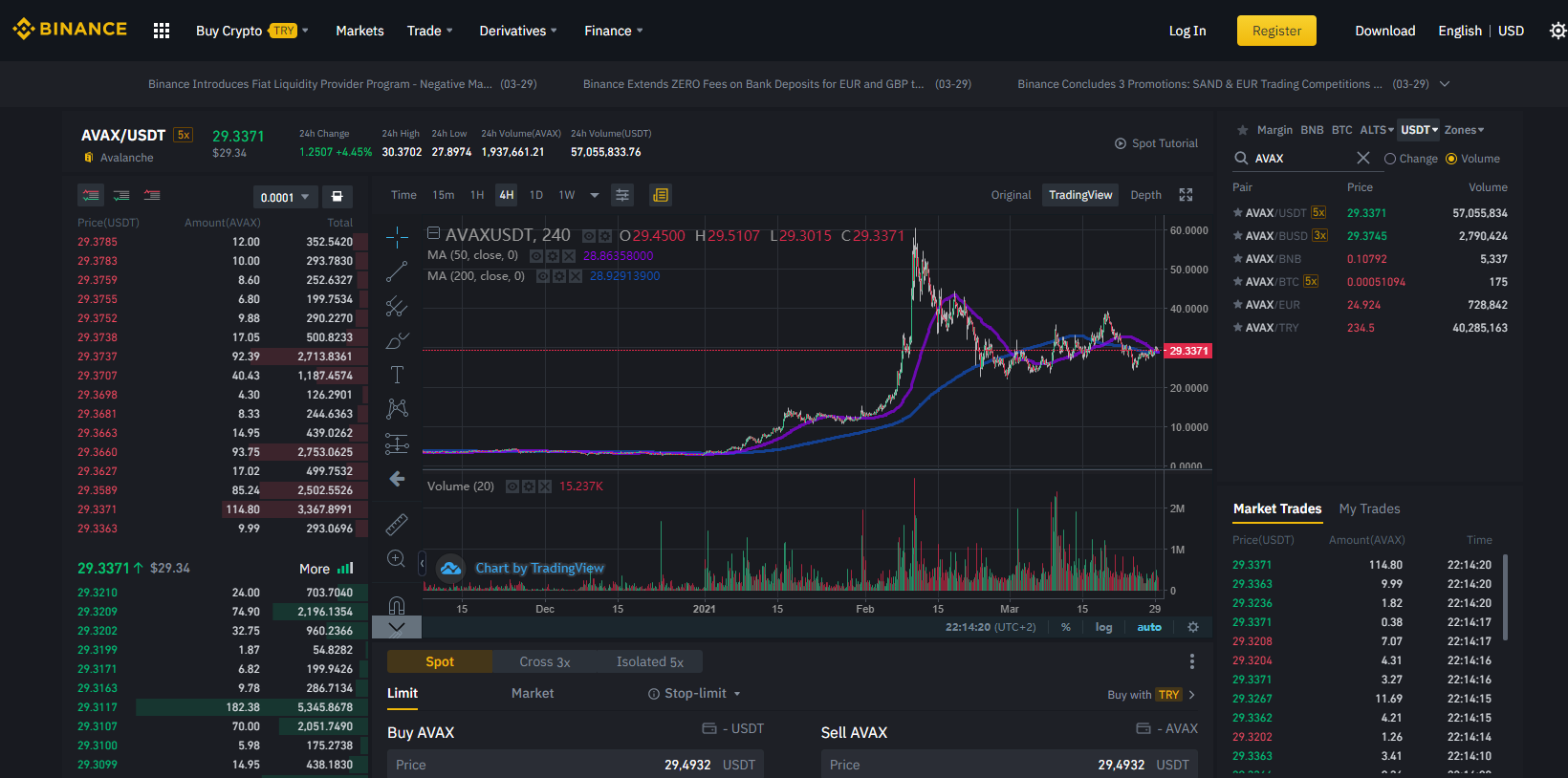Open chart indicator settings icon
Viewport: 1568px width, 778px height.
[622, 195]
